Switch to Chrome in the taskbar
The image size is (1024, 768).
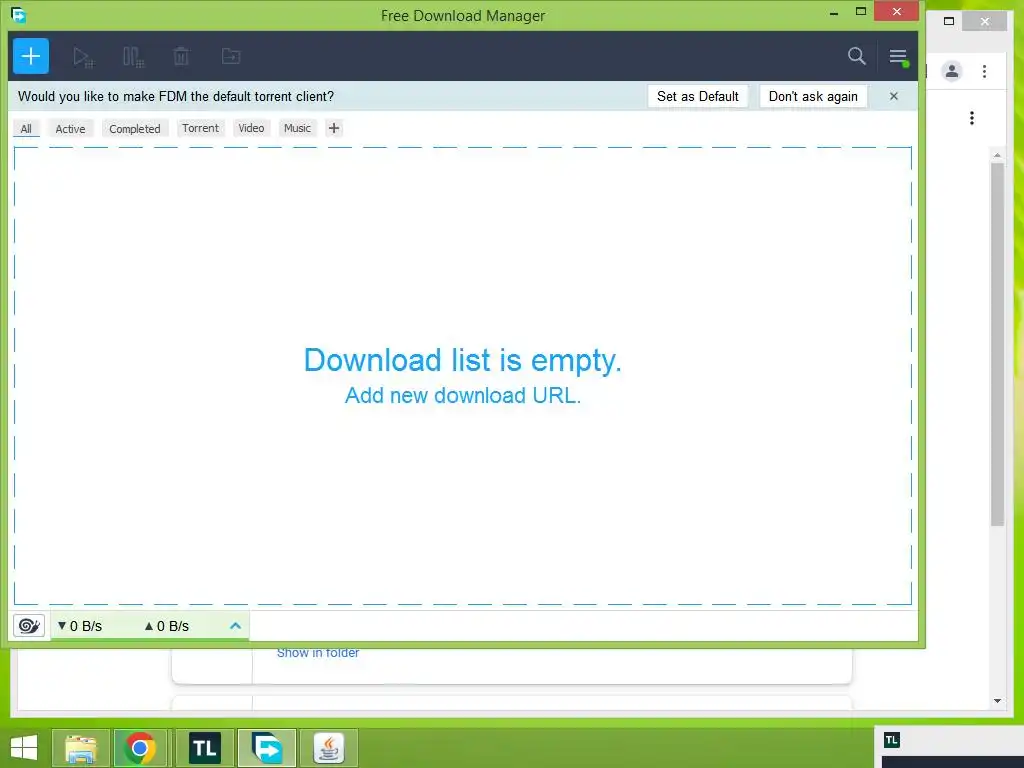point(140,748)
